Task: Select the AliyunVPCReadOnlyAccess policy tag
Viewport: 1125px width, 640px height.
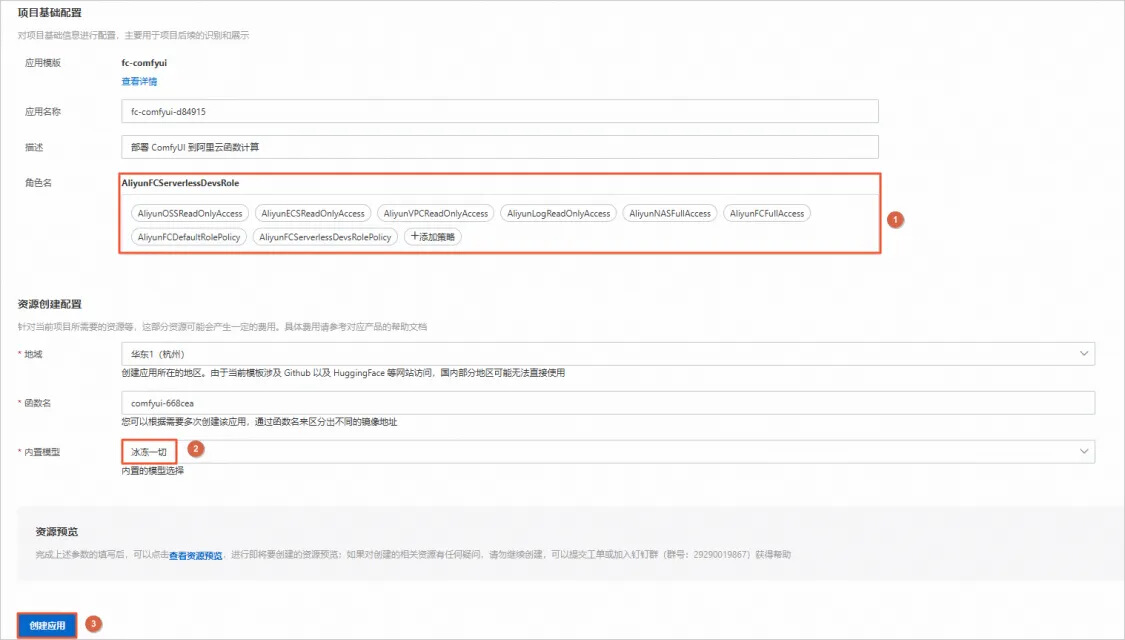Action: tap(436, 213)
